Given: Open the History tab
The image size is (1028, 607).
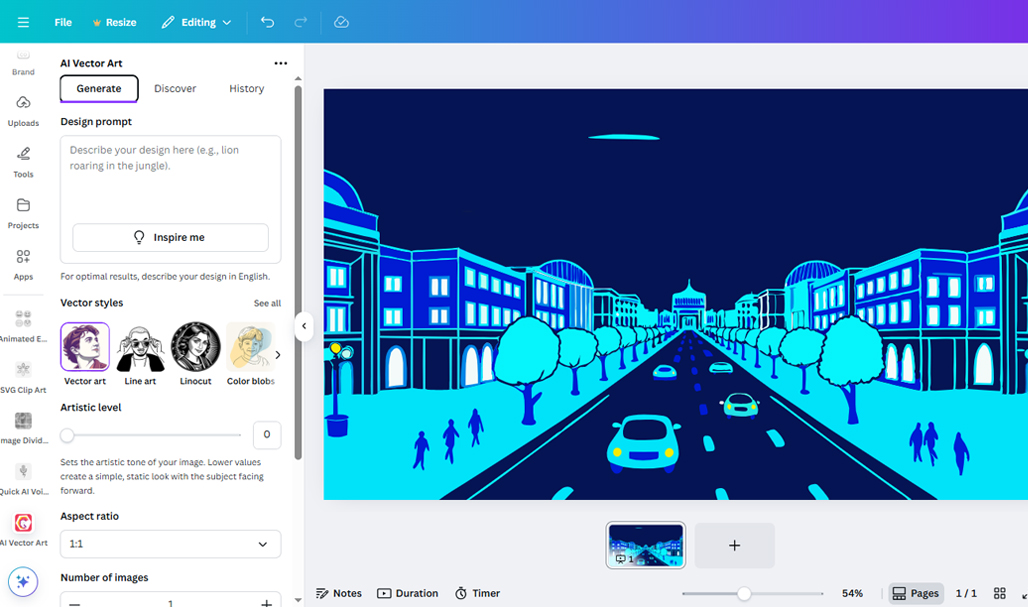Looking at the screenshot, I should point(246,88).
